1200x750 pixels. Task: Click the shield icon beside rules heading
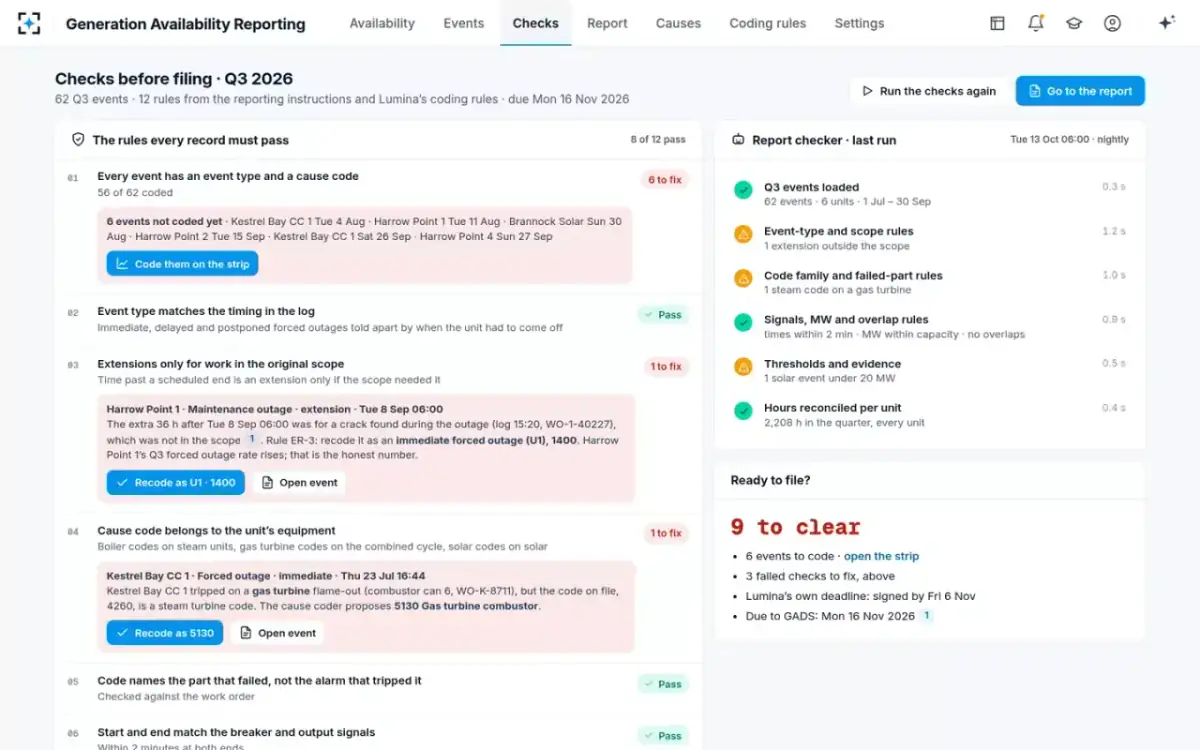(78, 140)
